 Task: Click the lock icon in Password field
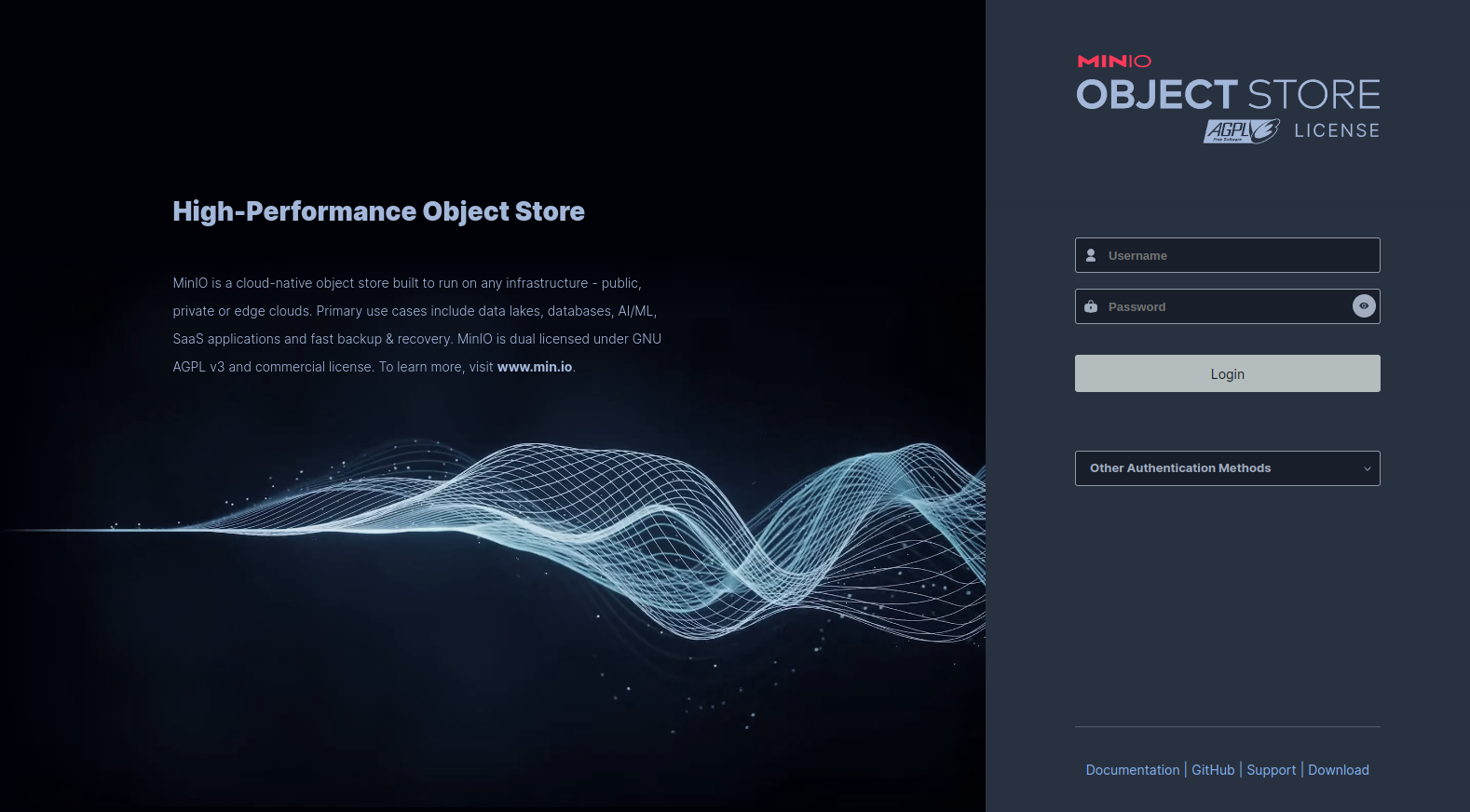(x=1091, y=306)
